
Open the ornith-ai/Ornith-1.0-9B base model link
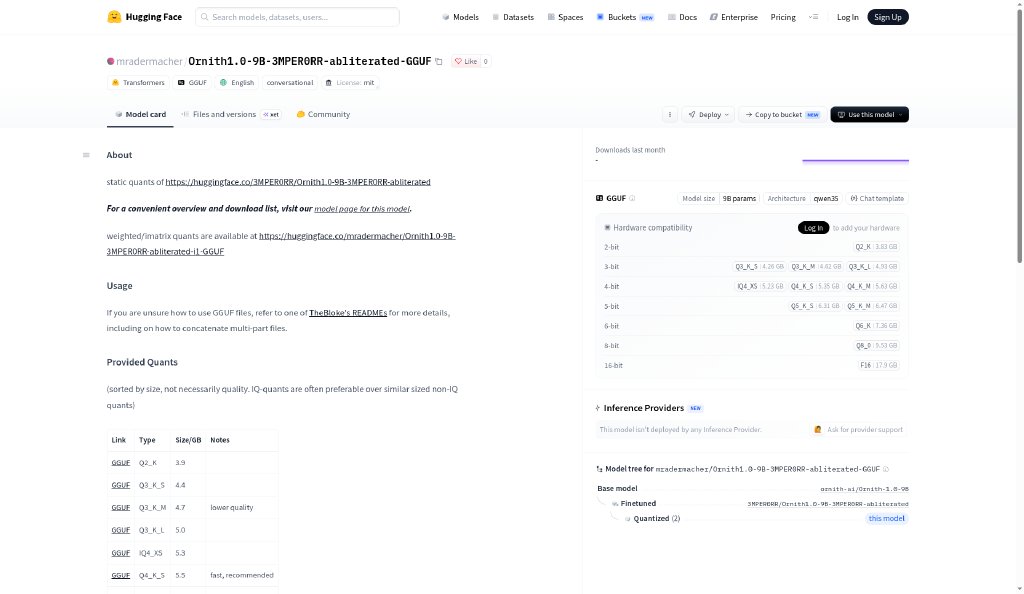[864, 489]
